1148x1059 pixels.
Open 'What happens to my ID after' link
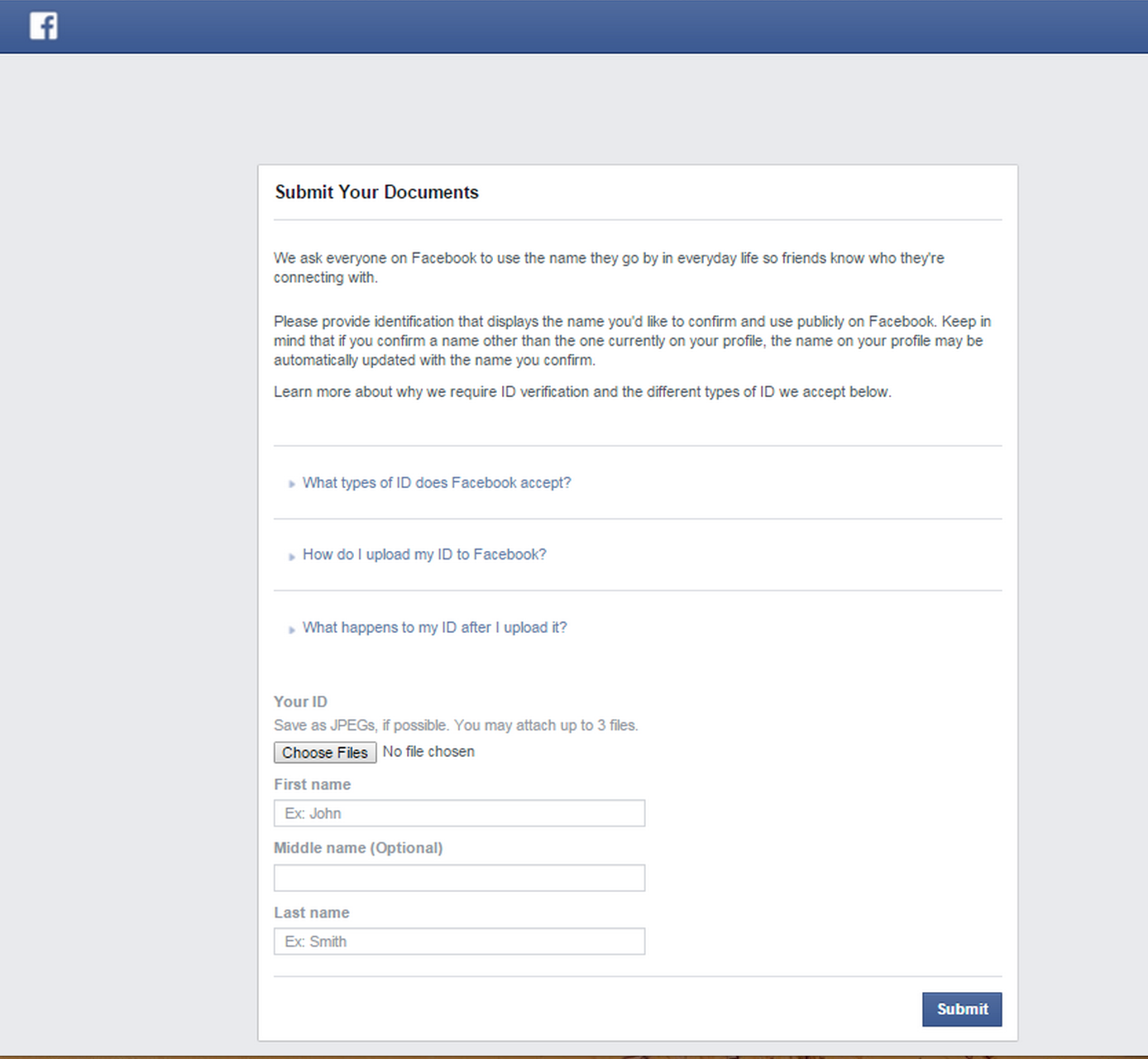pyautogui.click(x=434, y=627)
